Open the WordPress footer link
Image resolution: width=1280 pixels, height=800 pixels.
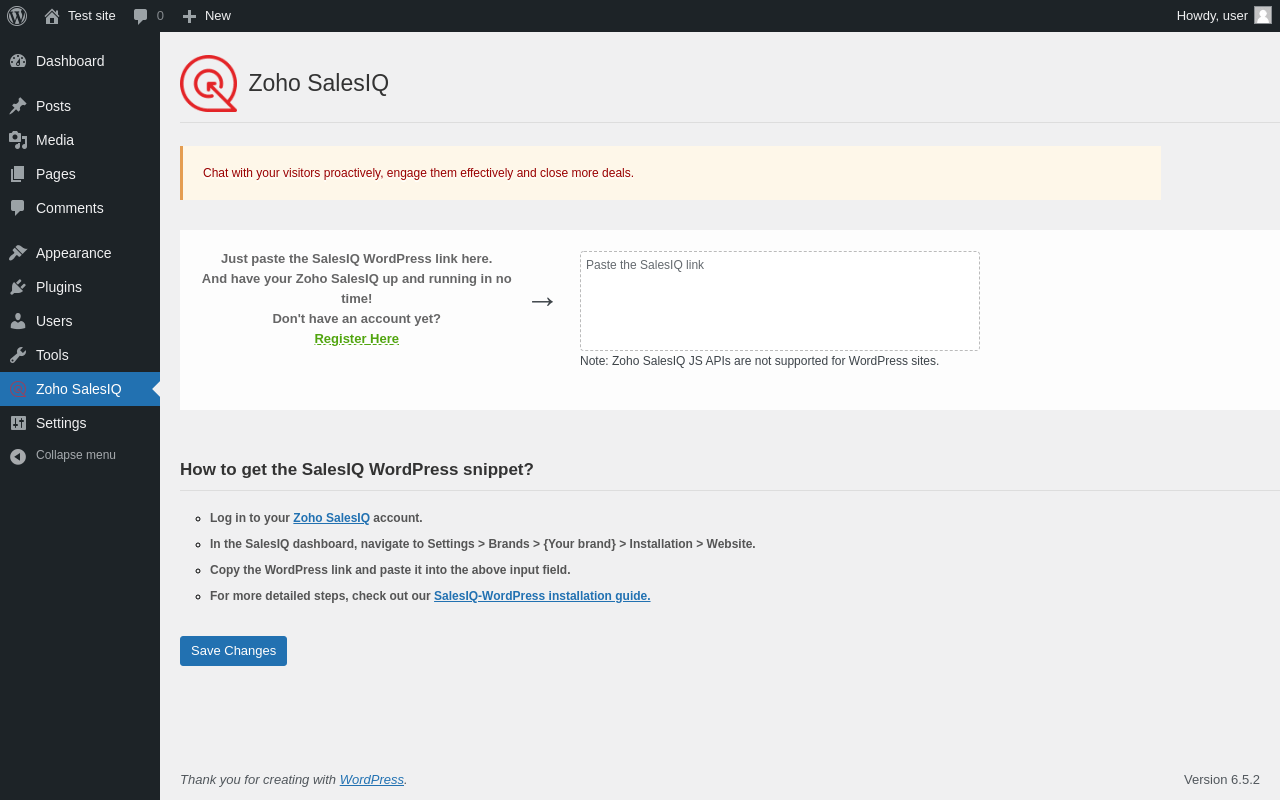(372, 780)
